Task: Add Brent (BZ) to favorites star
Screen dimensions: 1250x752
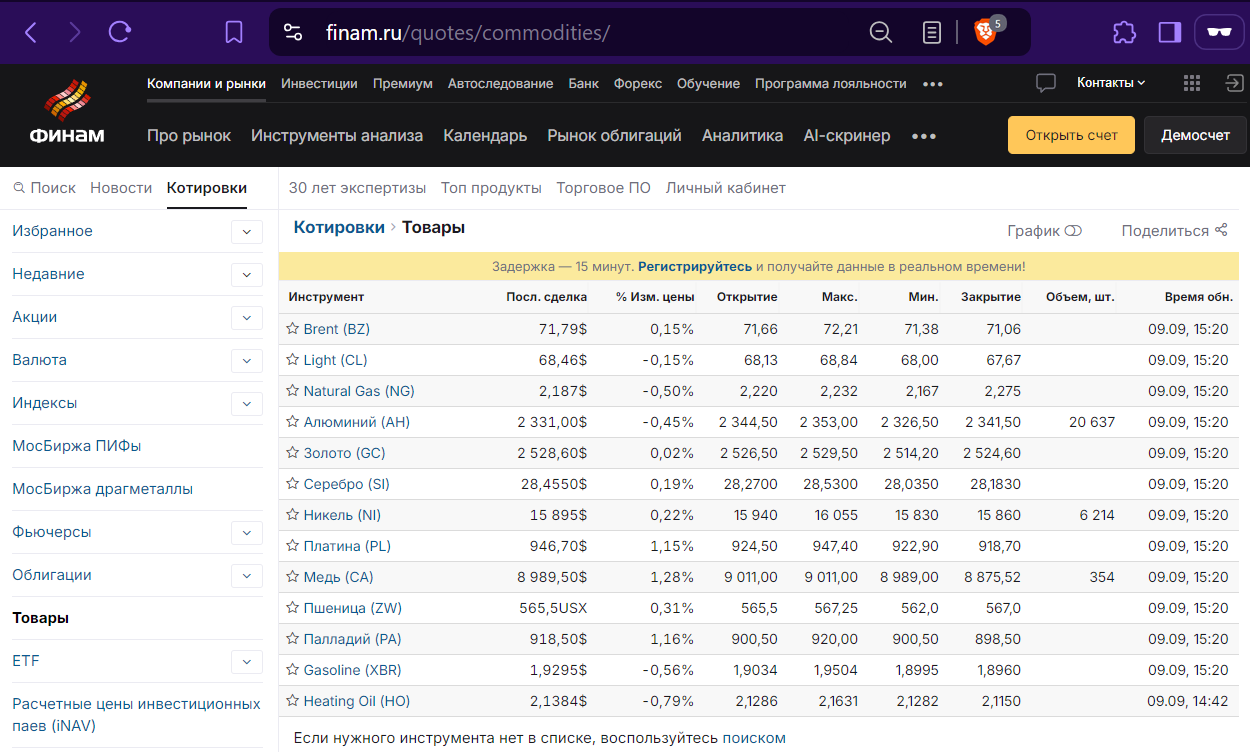Action: pos(293,329)
